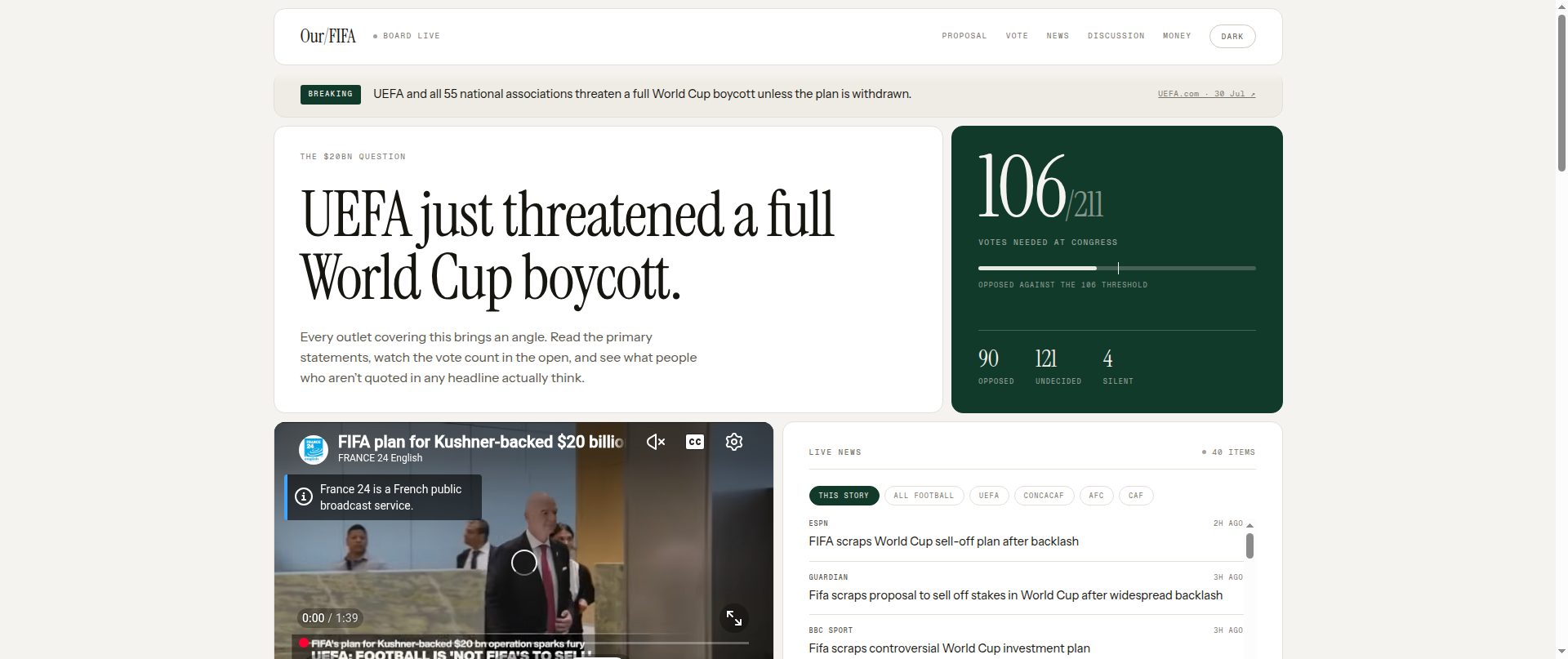This screenshot has height=659, width=1568.
Task: Click the live news scroll-up arrow
Action: pyautogui.click(x=1249, y=525)
